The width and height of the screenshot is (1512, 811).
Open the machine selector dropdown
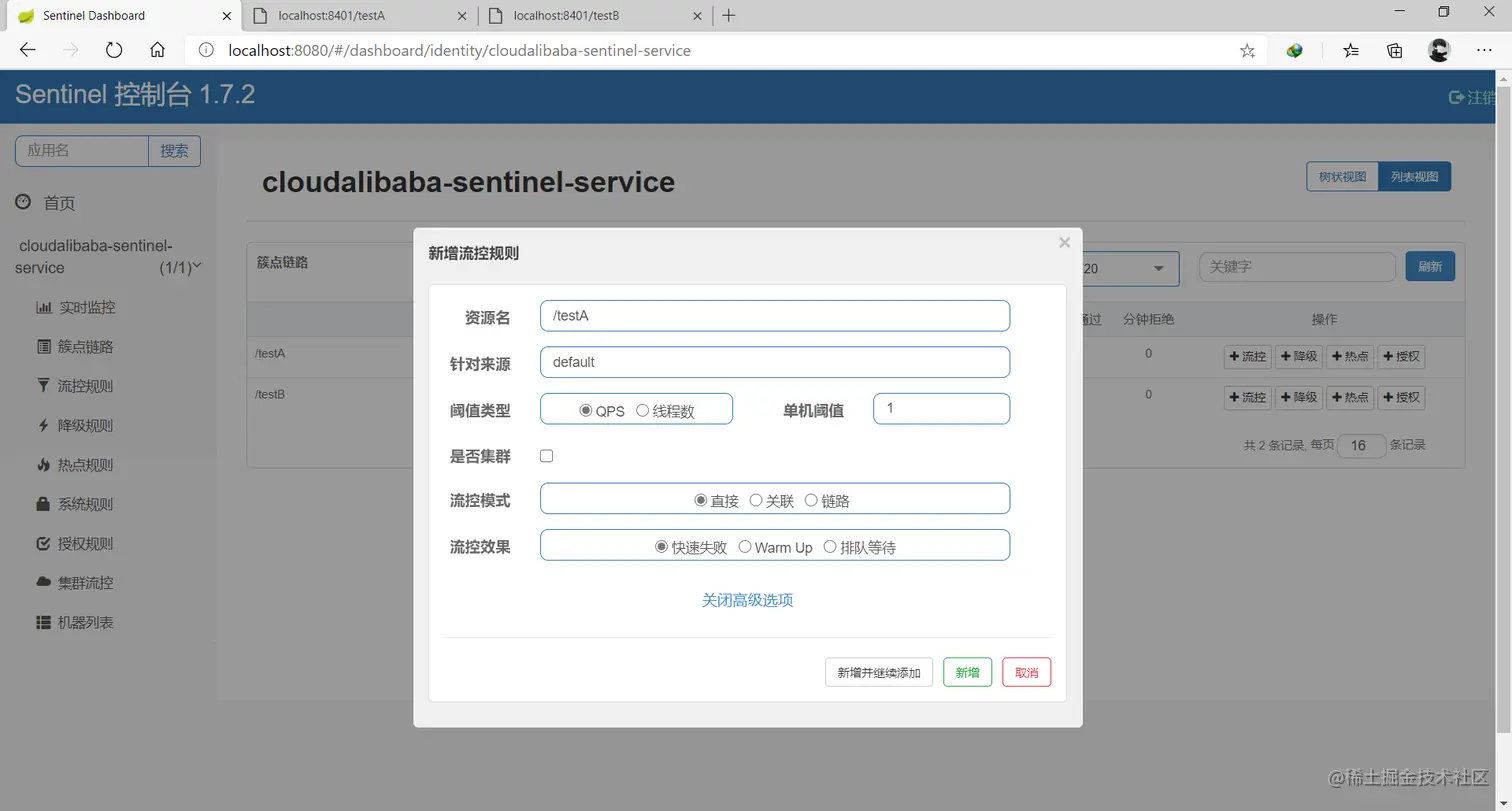1130,268
